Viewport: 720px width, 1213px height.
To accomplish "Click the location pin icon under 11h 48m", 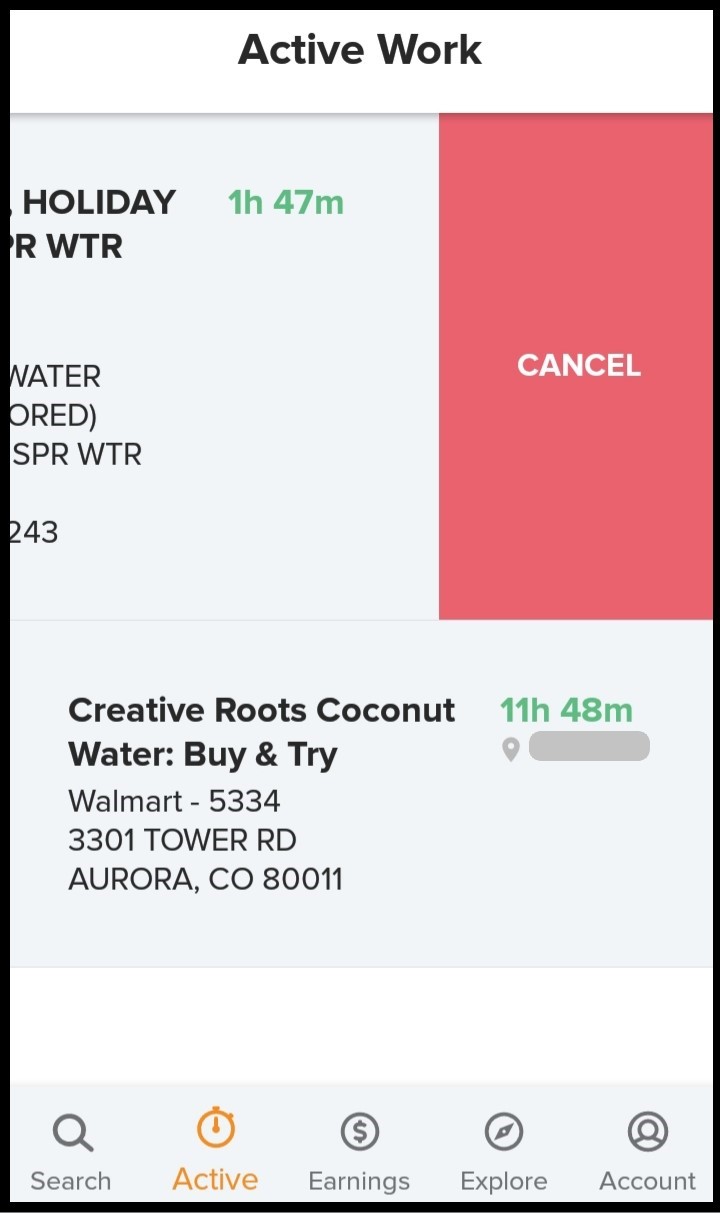I will [x=510, y=749].
